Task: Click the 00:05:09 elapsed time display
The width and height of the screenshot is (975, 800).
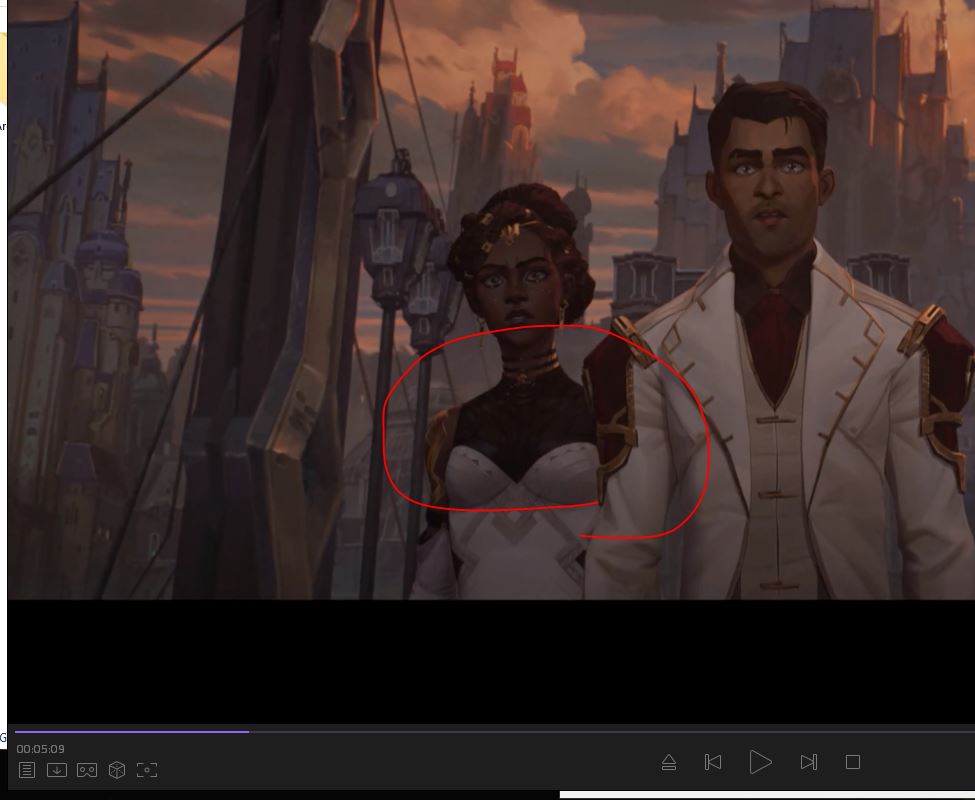Action: (41, 749)
